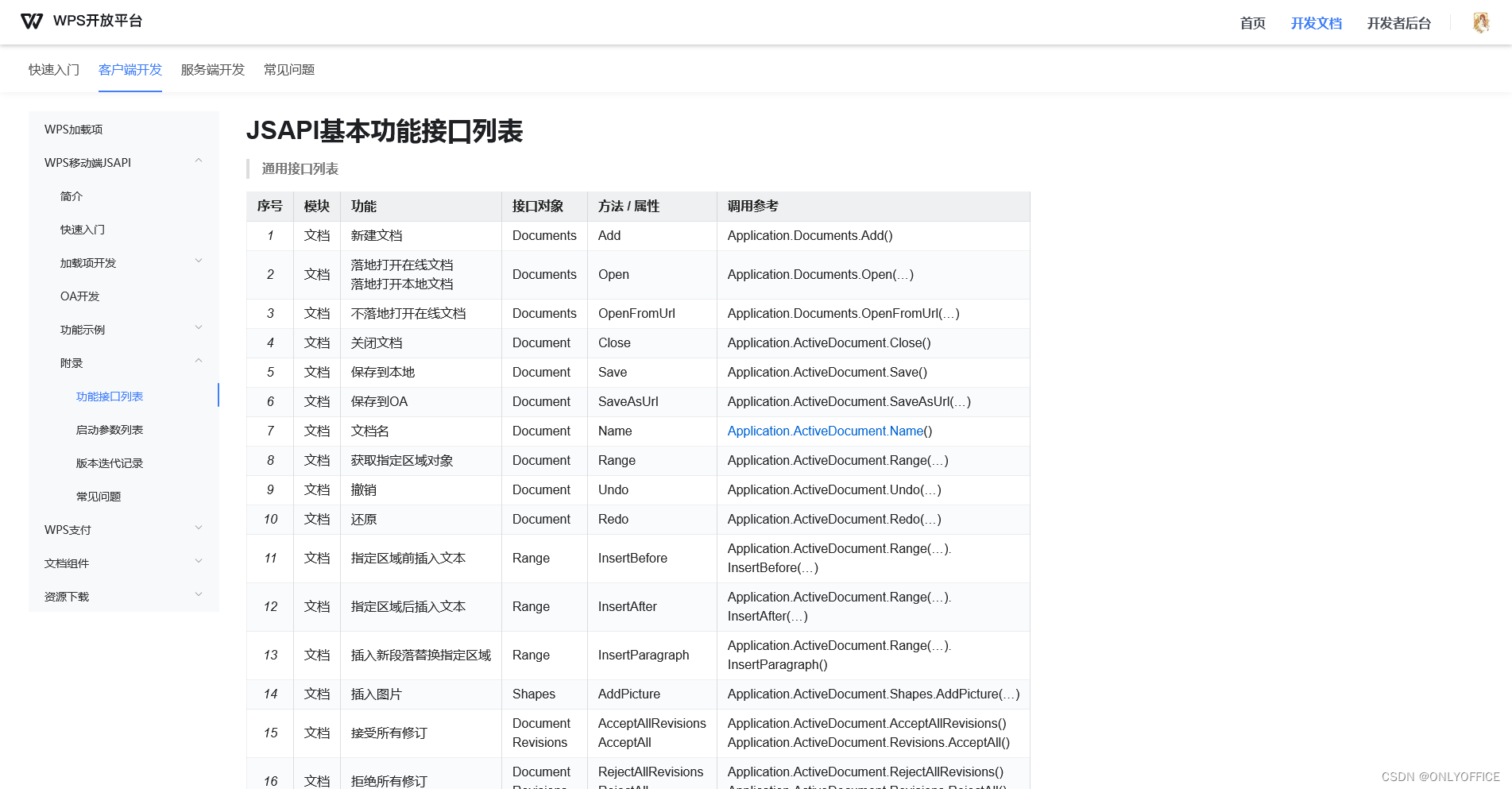Collapse the 附录 section chevron

pos(199,362)
